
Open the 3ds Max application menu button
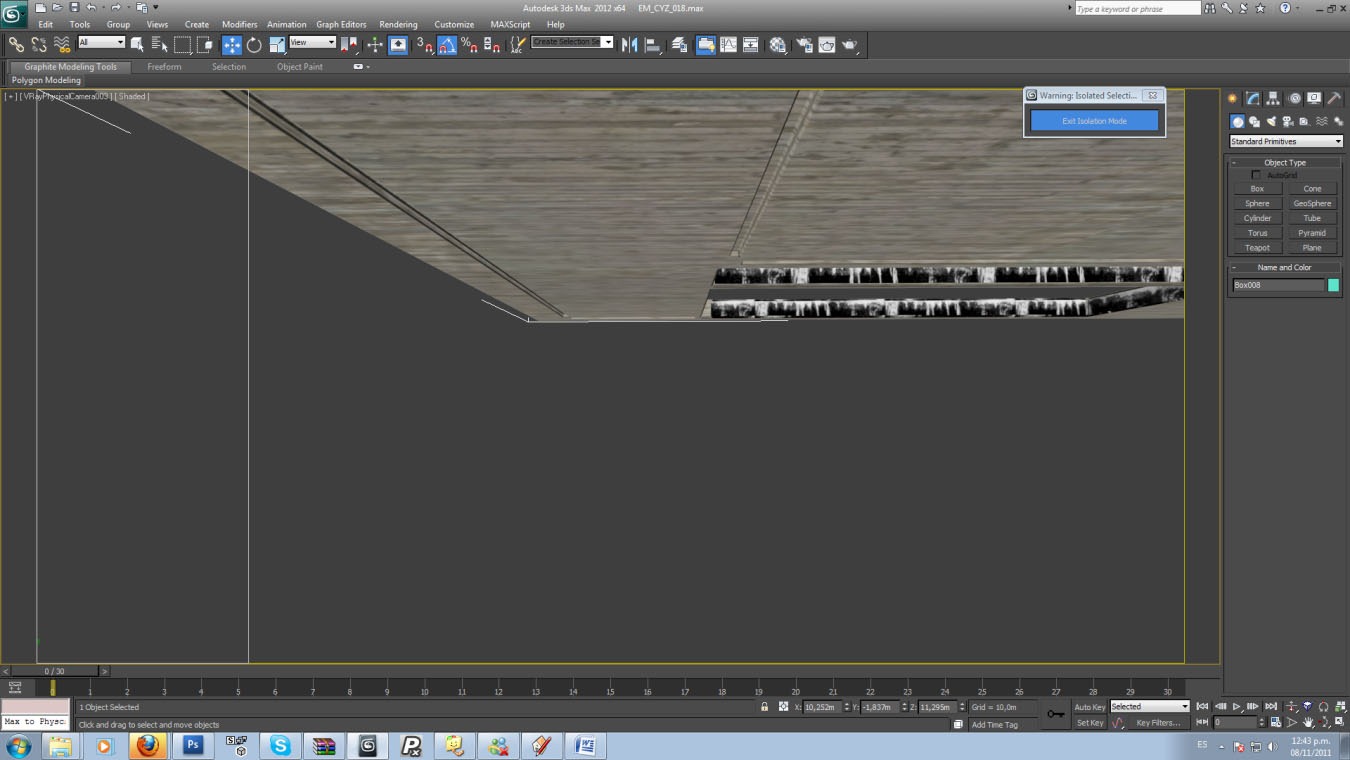click(14, 14)
